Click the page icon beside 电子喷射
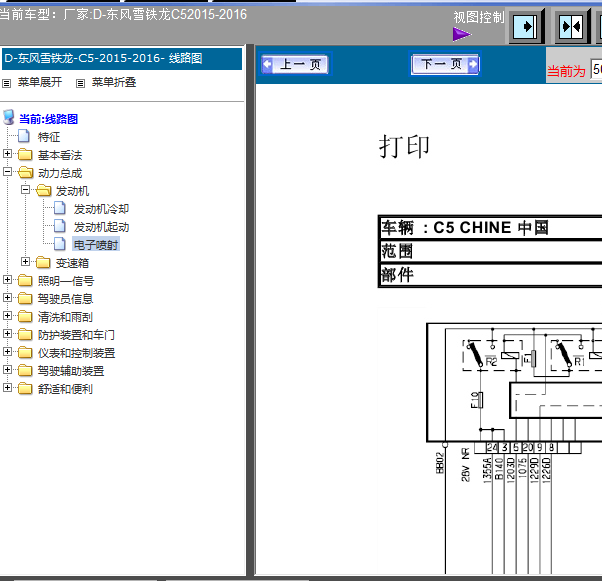This screenshot has width=602, height=581. coord(60,244)
